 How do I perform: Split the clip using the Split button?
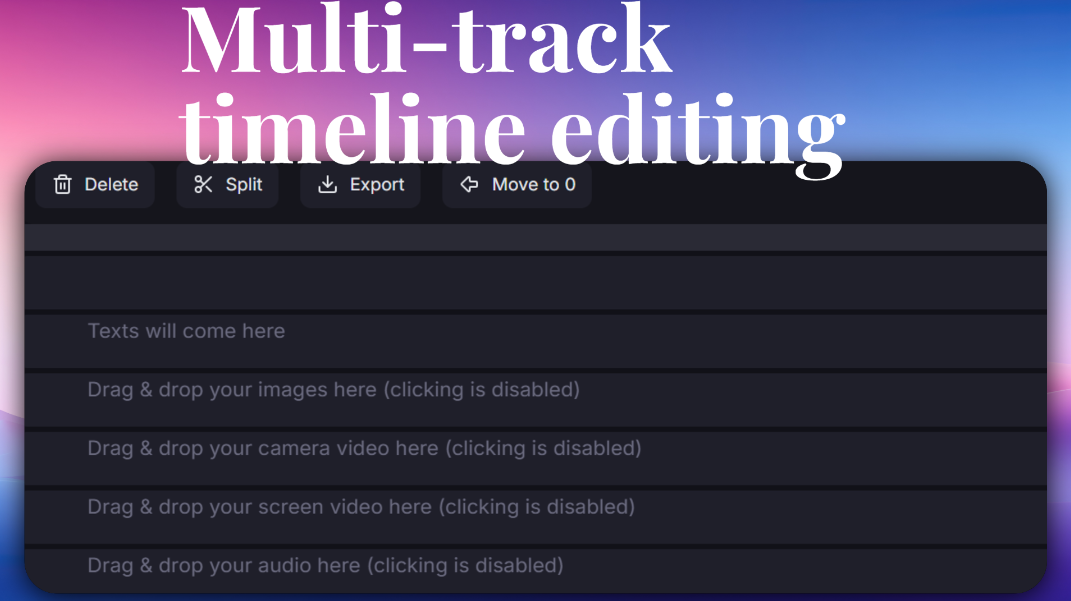tap(227, 184)
